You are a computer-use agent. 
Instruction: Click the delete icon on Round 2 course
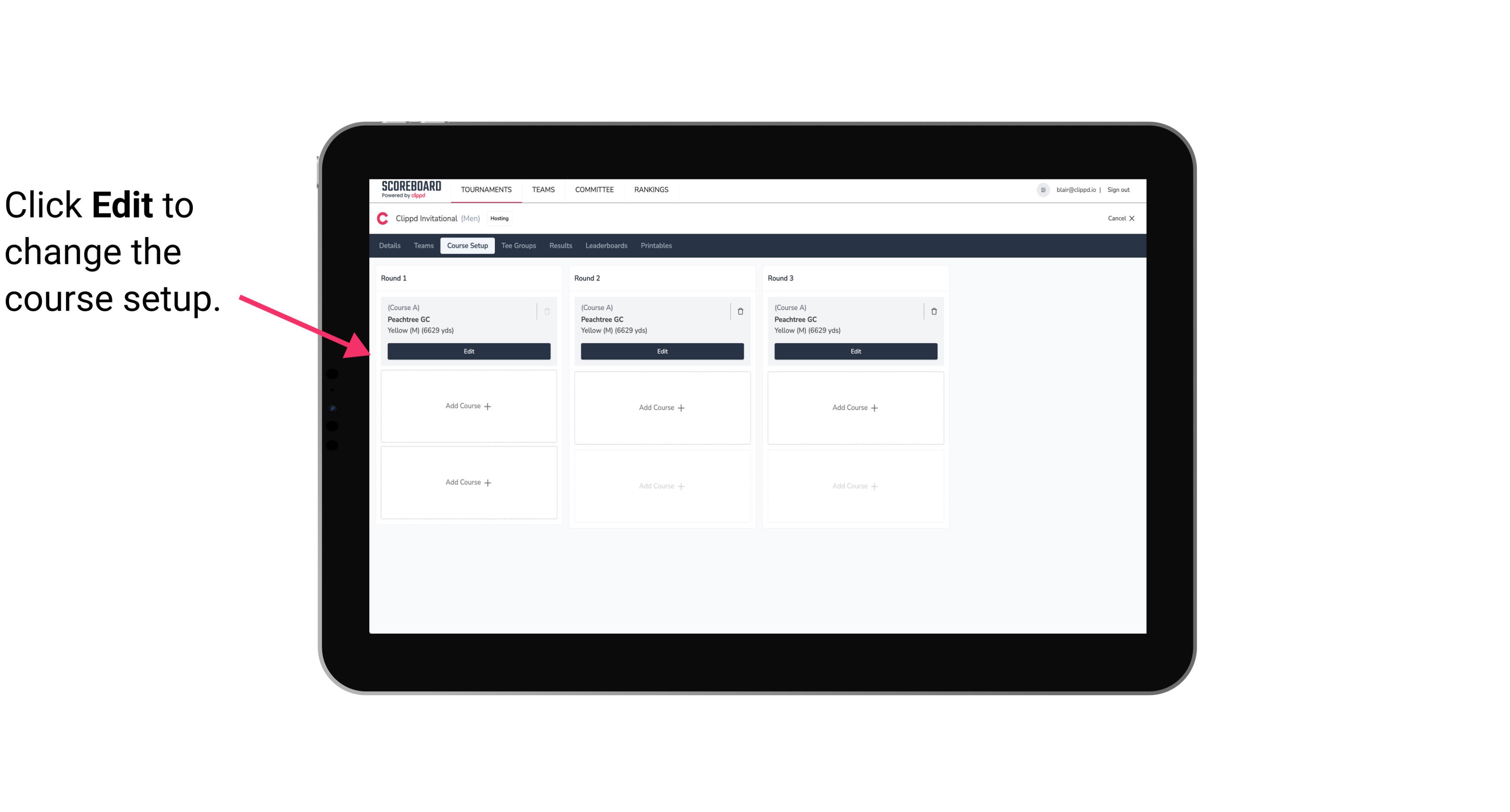tap(740, 311)
